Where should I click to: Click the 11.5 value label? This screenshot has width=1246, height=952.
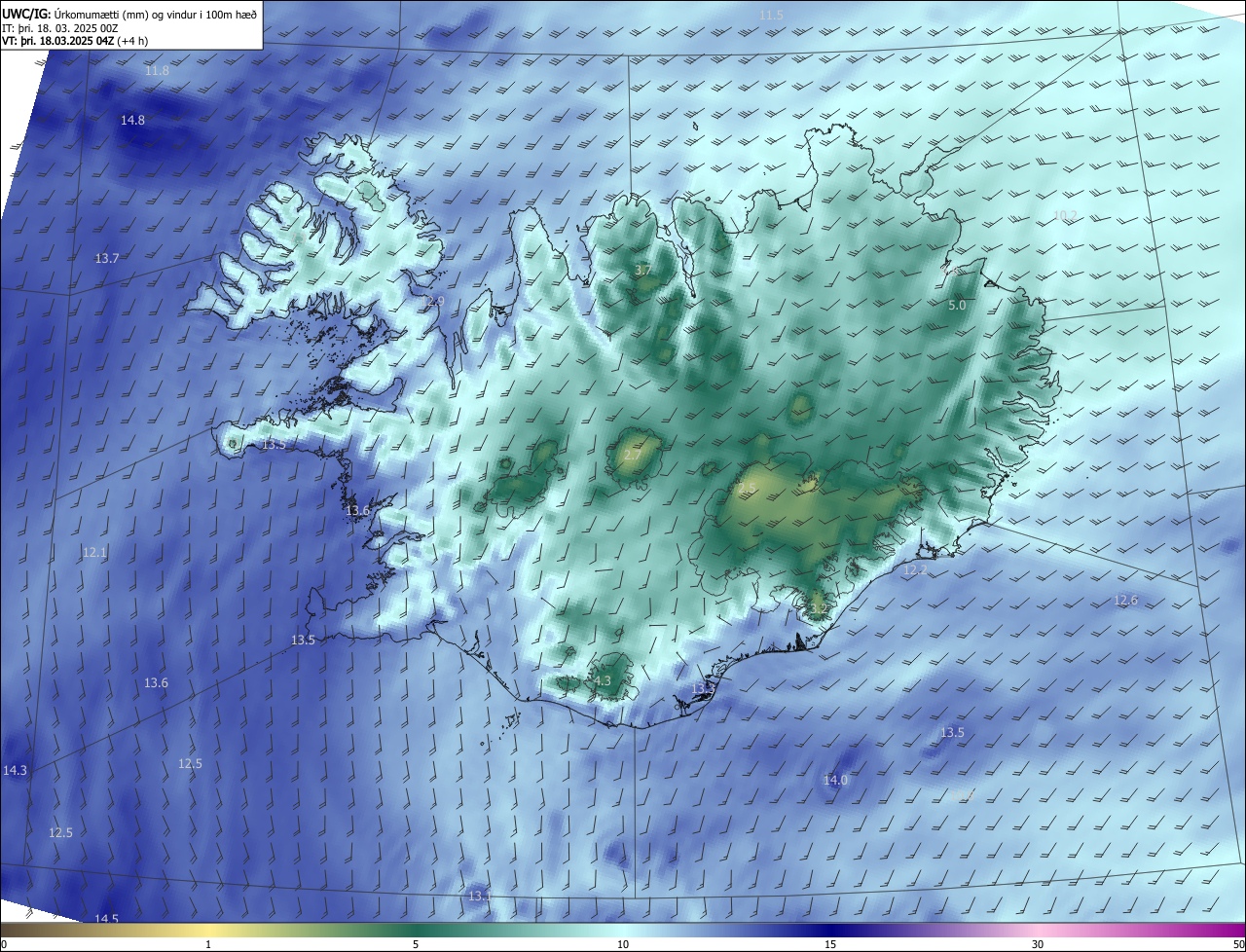coord(771,15)
